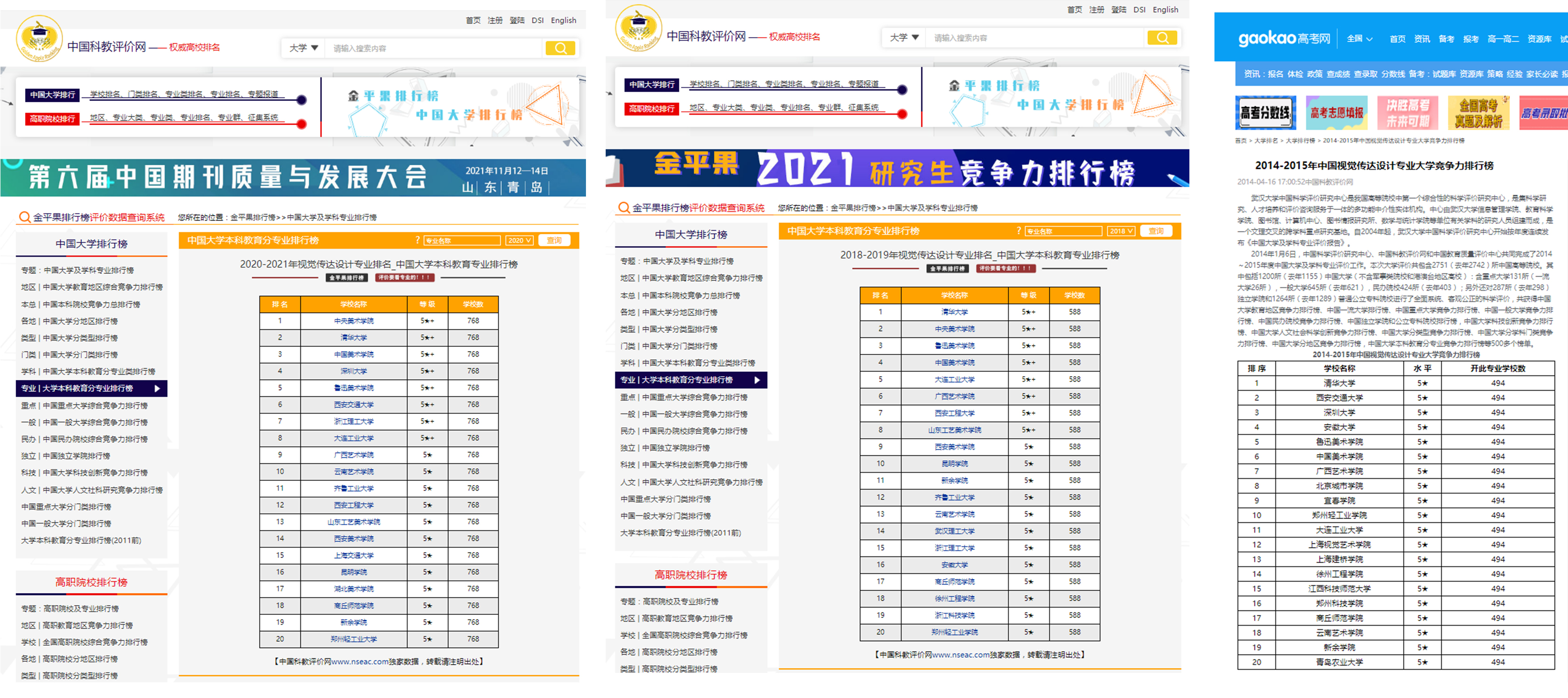Click the 第六届中国期刊质量与发展大会 banner
This screenshot has width=1568, height=698.
(x=293, y=178)
